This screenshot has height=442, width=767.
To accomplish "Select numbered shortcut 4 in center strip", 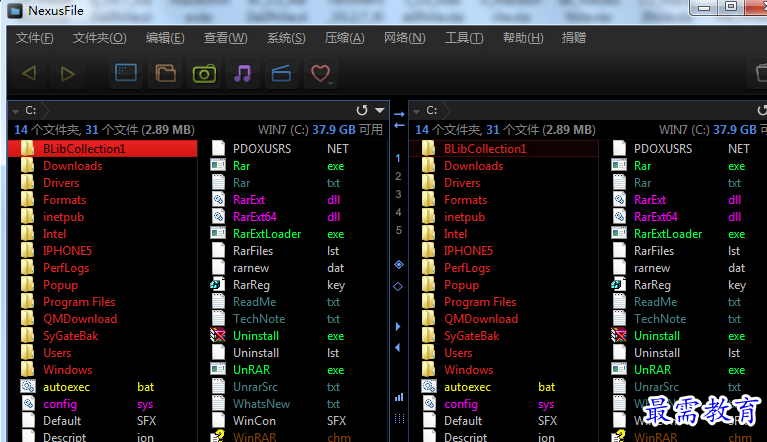I will 398,212.
